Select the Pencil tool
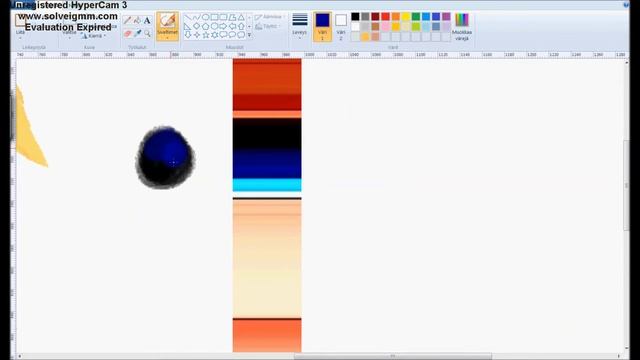Image resolution: width=640 pixels, height=360 pixels. 127,20
